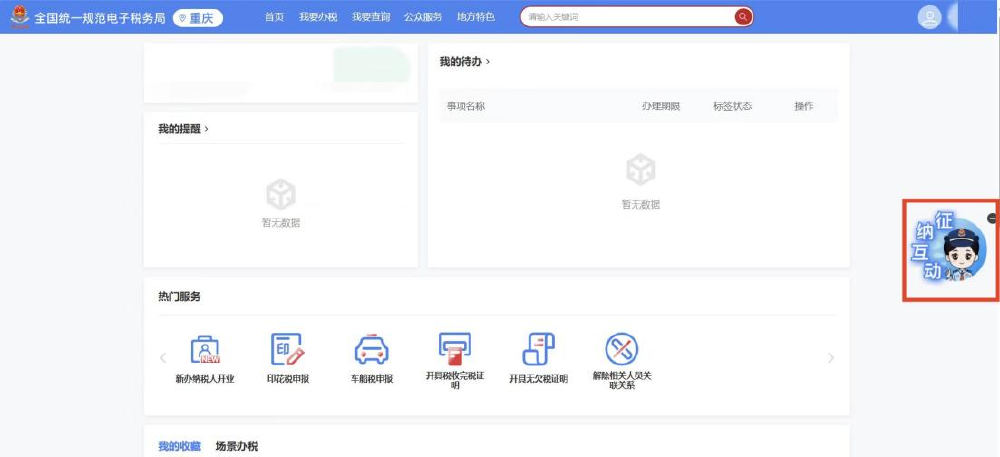This screenshot has height=457, width=1000.
Task: Expand 我的待办 section via chevron
Action: point(488,62)
